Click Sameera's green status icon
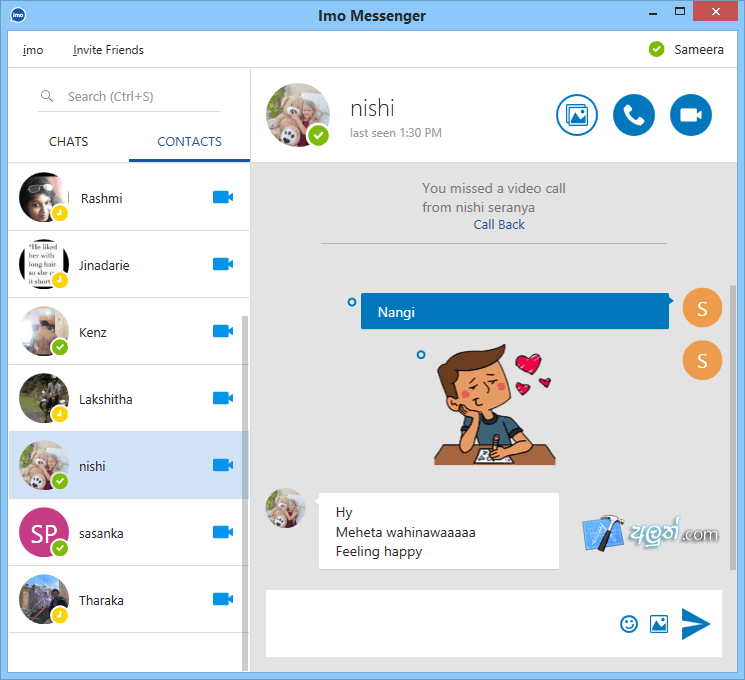The height and width of the screenshot is (680, 745). tap(657, 49)
